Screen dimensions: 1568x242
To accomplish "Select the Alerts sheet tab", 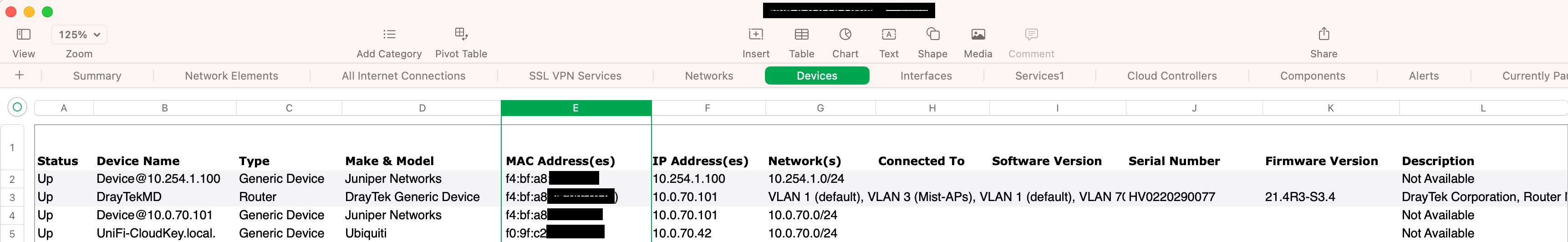I will coord(1424,76).
